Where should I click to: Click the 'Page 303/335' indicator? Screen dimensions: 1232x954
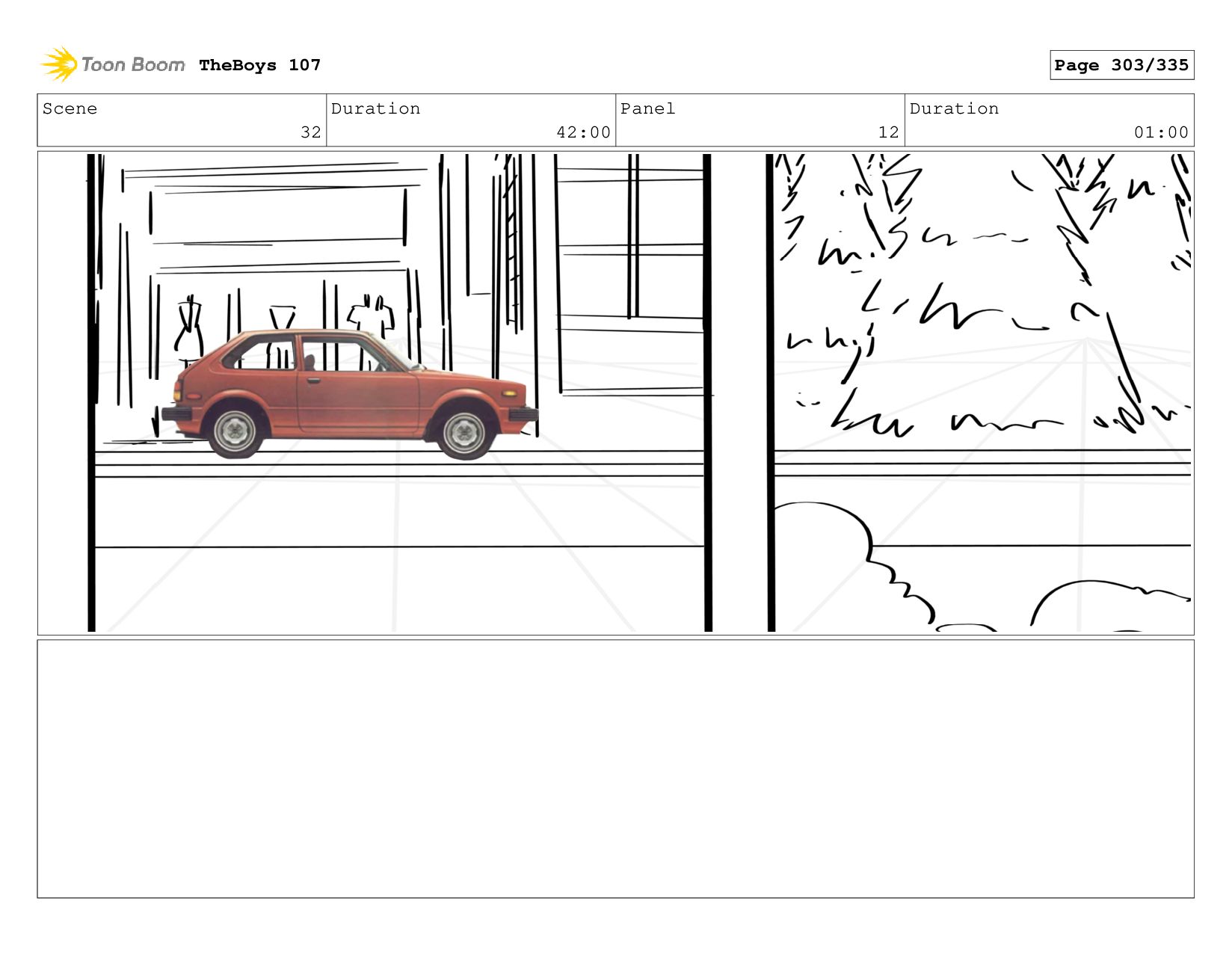[1121, 65]
